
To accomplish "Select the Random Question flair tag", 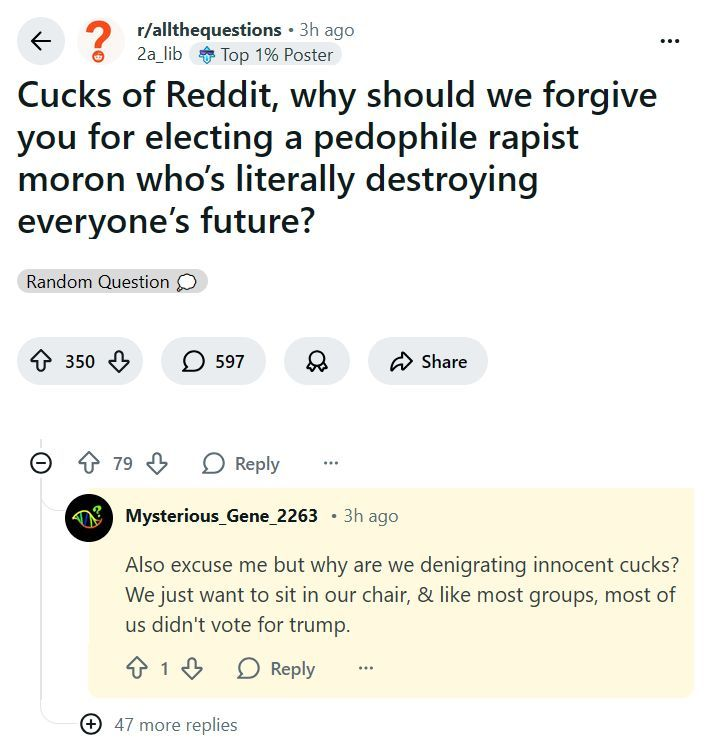I will (112, 281).
